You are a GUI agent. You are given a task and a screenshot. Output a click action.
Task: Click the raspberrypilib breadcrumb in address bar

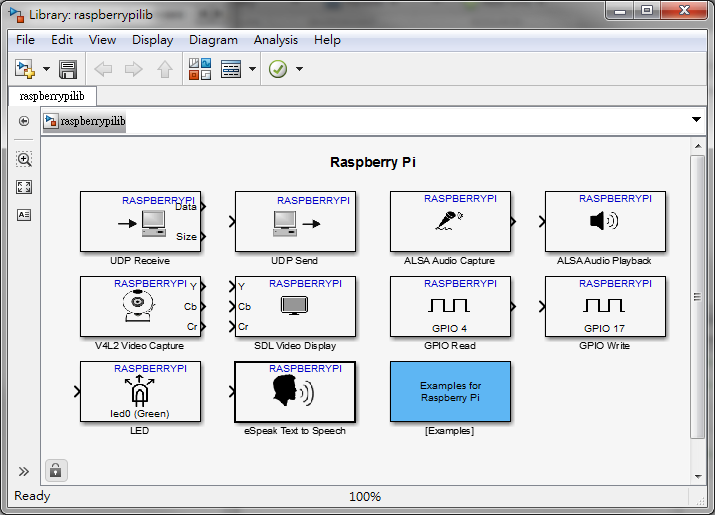tap(84, 121)
